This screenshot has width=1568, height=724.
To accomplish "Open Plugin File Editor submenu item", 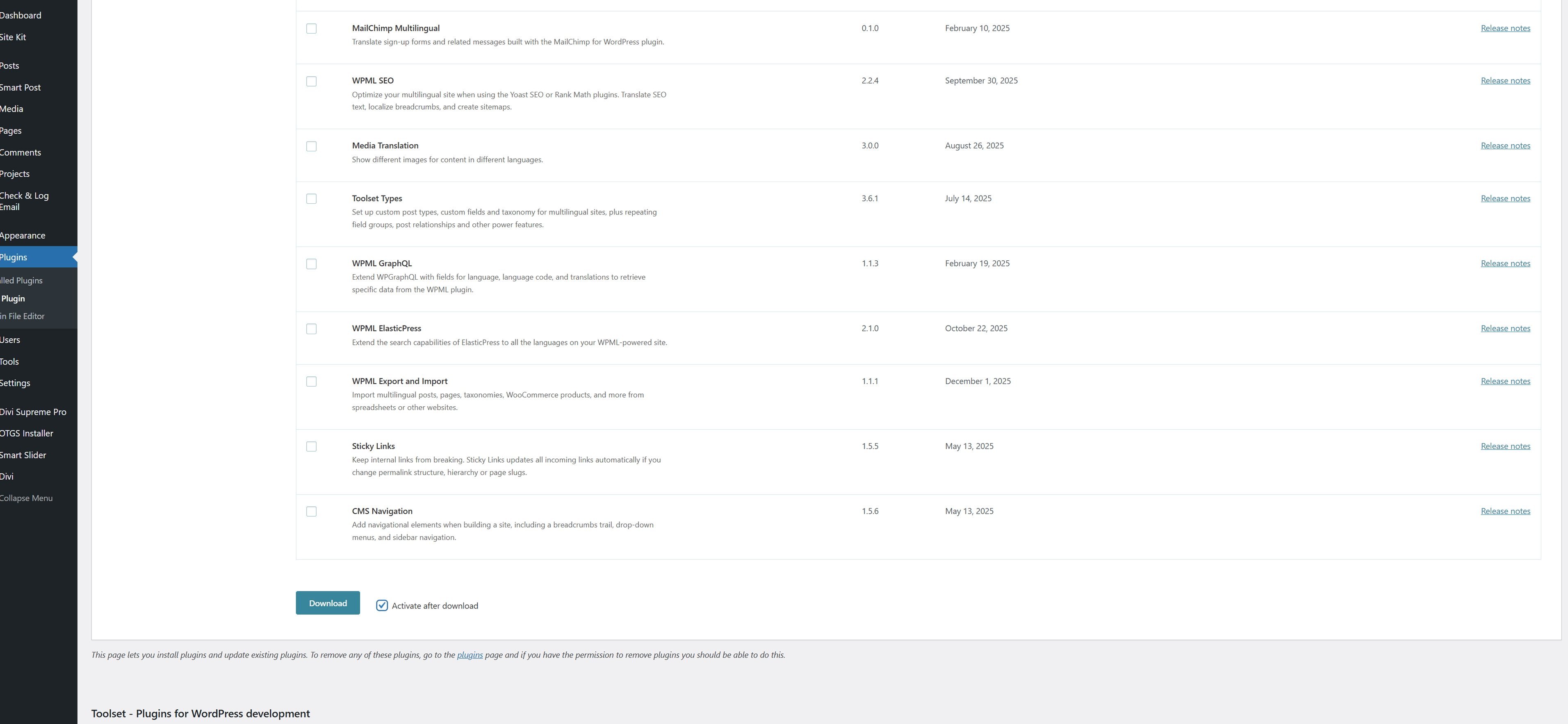I will (x=23, y=316).
